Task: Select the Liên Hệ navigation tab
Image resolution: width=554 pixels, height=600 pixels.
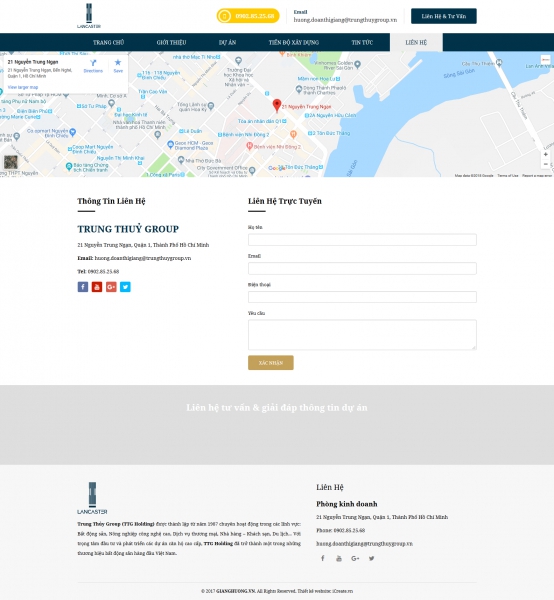Action: 416,42
